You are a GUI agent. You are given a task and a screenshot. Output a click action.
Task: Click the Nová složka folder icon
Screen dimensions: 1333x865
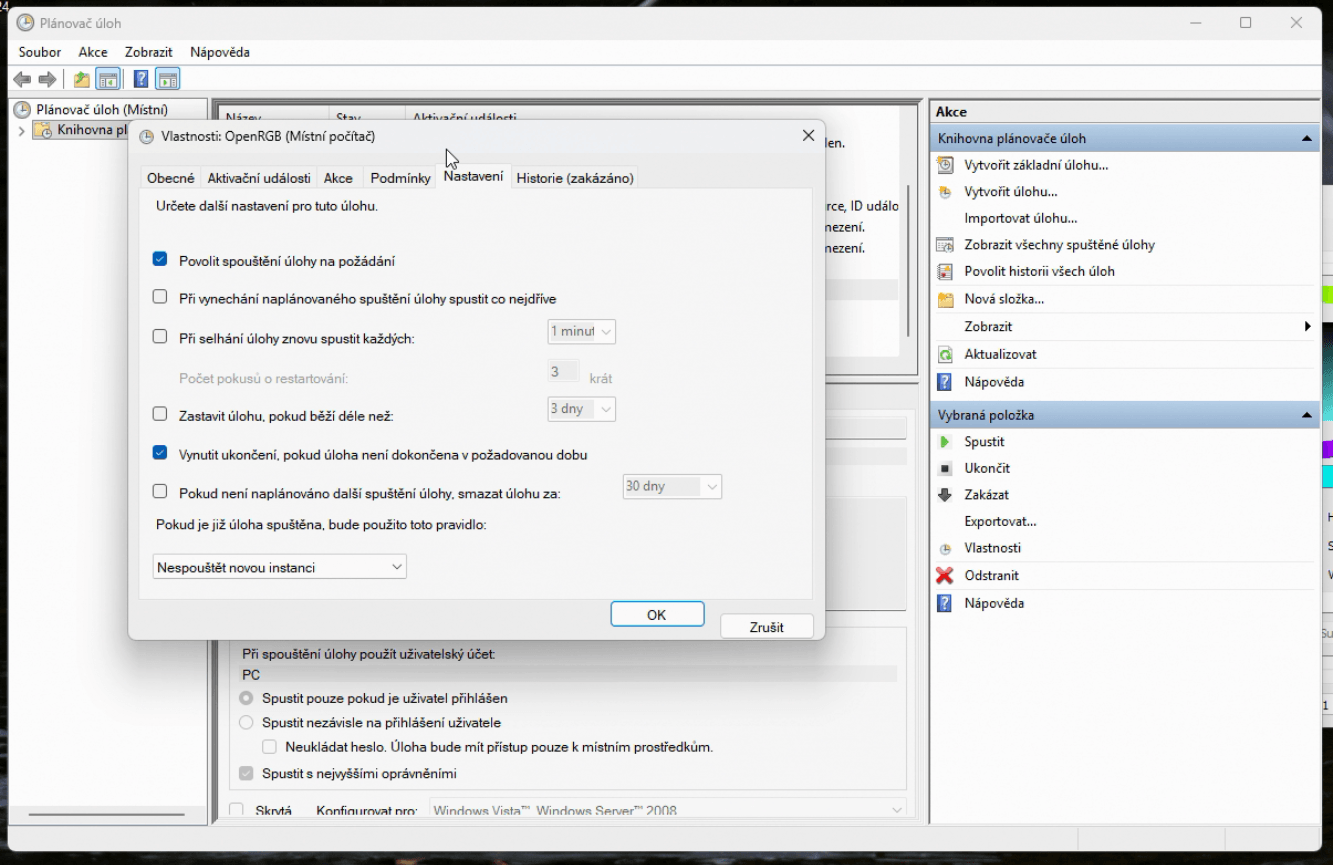[944, 299]
